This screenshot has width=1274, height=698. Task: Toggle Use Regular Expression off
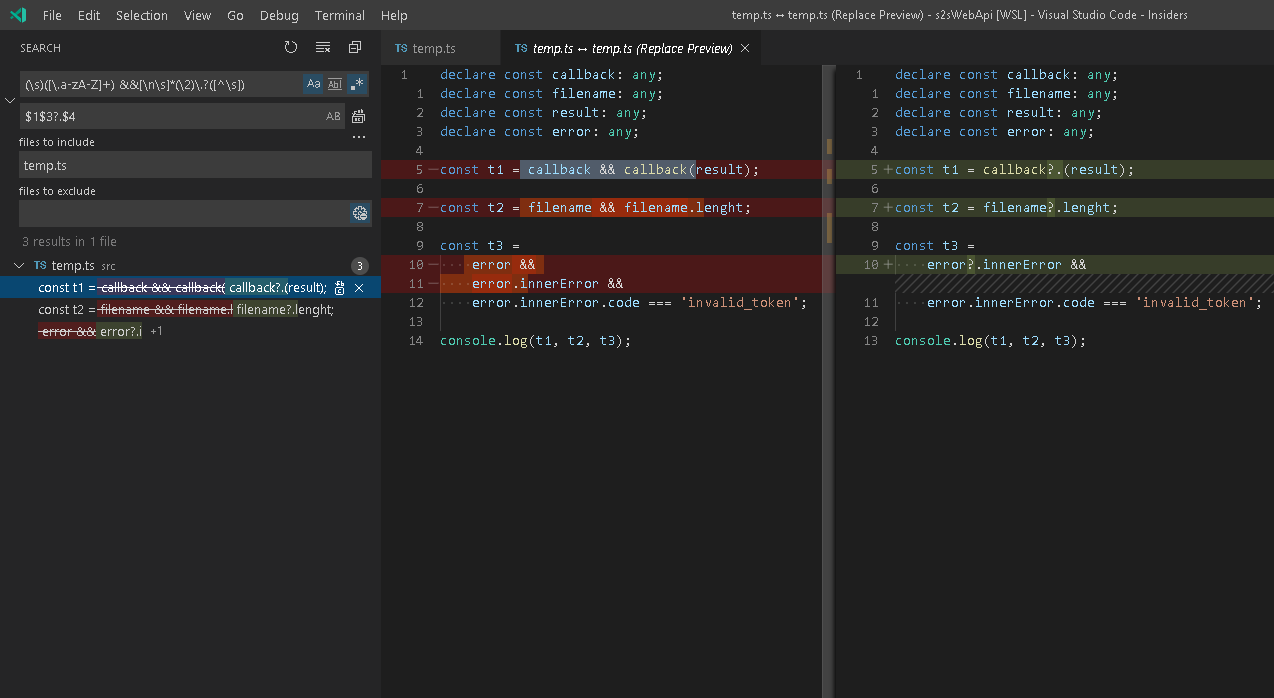point(356,83)
